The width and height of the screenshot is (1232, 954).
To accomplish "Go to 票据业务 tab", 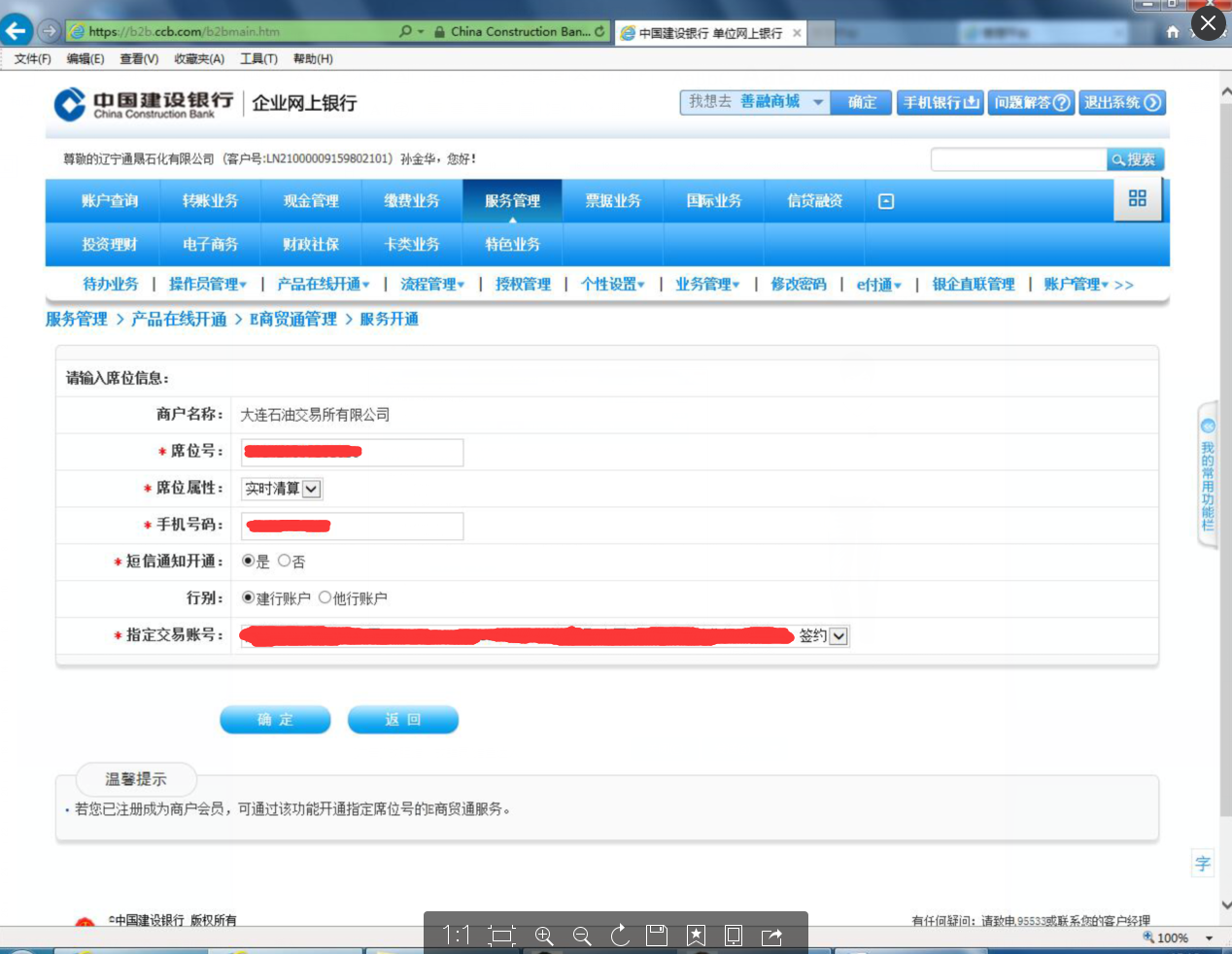I will pos(613,200).
